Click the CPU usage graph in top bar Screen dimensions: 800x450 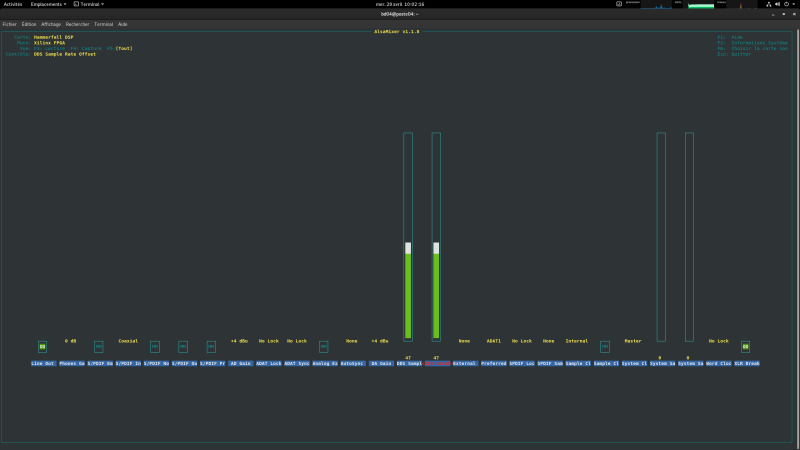coord(656,5)
